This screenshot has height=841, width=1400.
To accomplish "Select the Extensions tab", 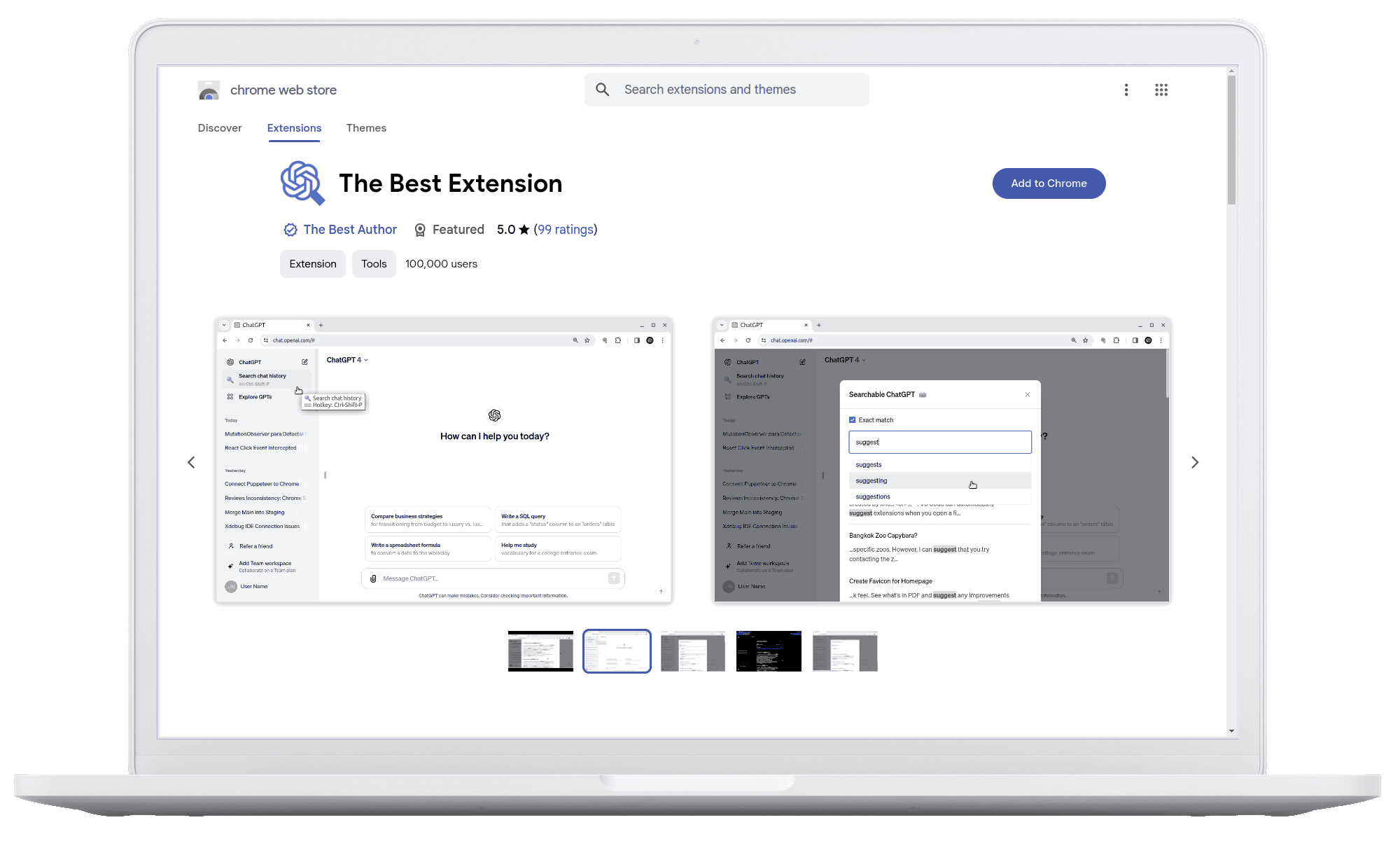I will tap(294, 128).
